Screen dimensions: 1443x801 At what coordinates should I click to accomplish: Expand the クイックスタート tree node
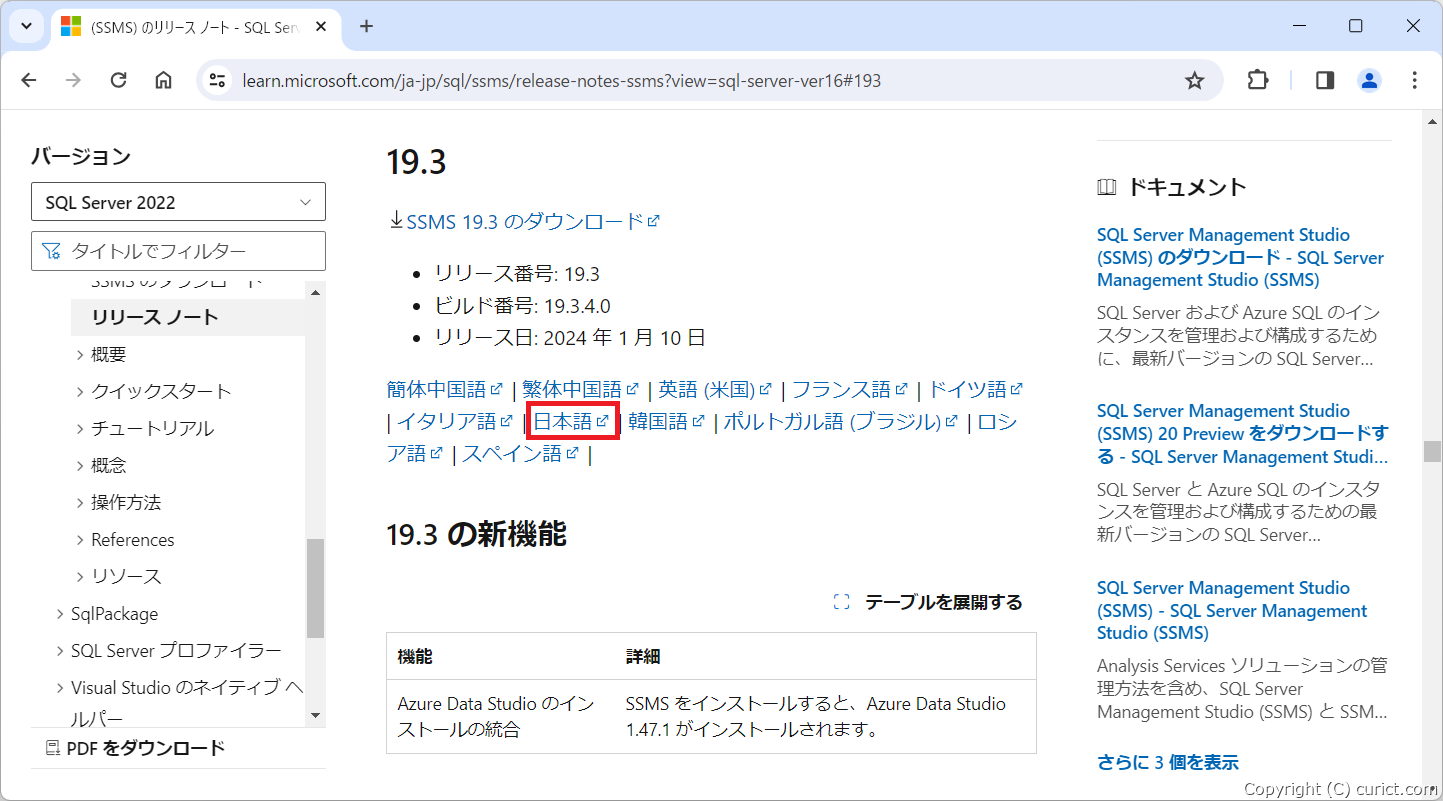tap(154, 391)
